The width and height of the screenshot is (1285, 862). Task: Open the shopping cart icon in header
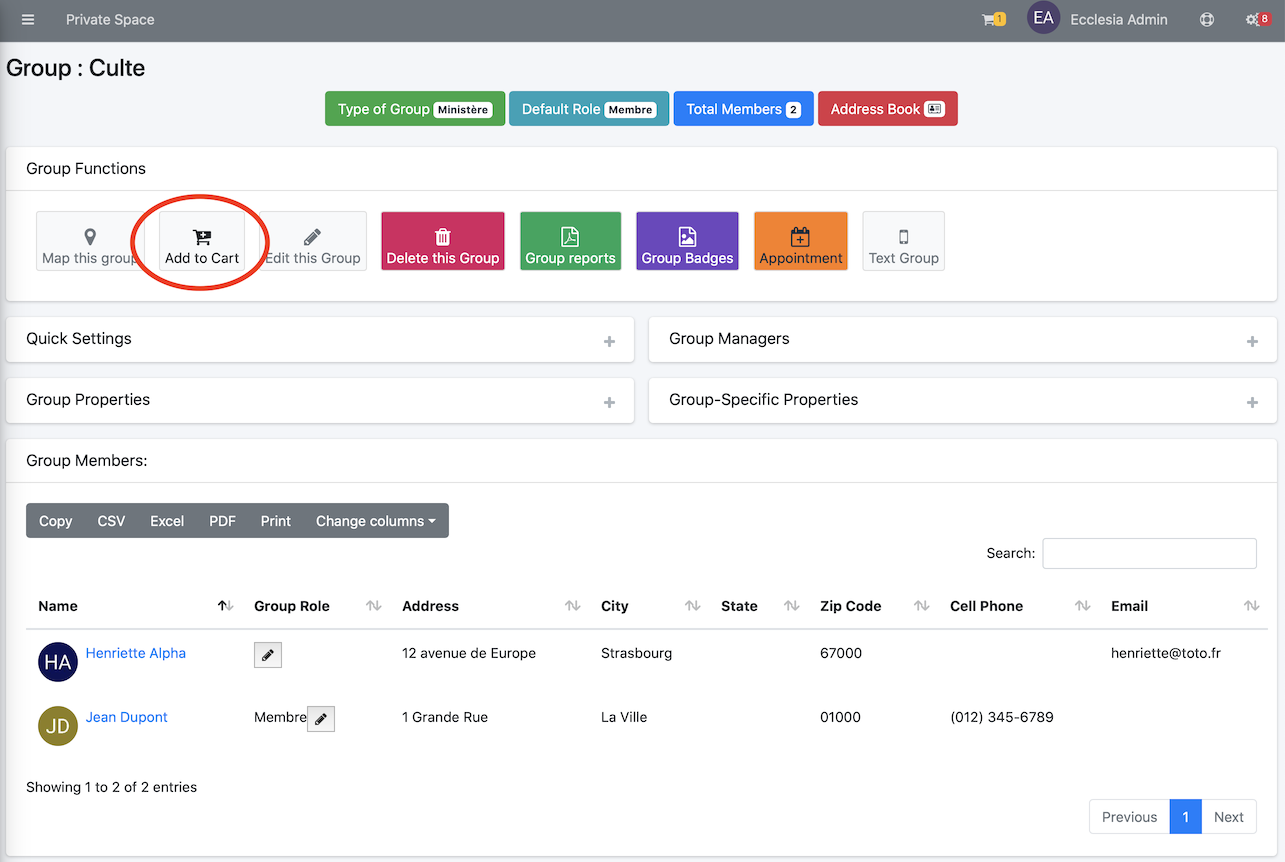[993, 19]
